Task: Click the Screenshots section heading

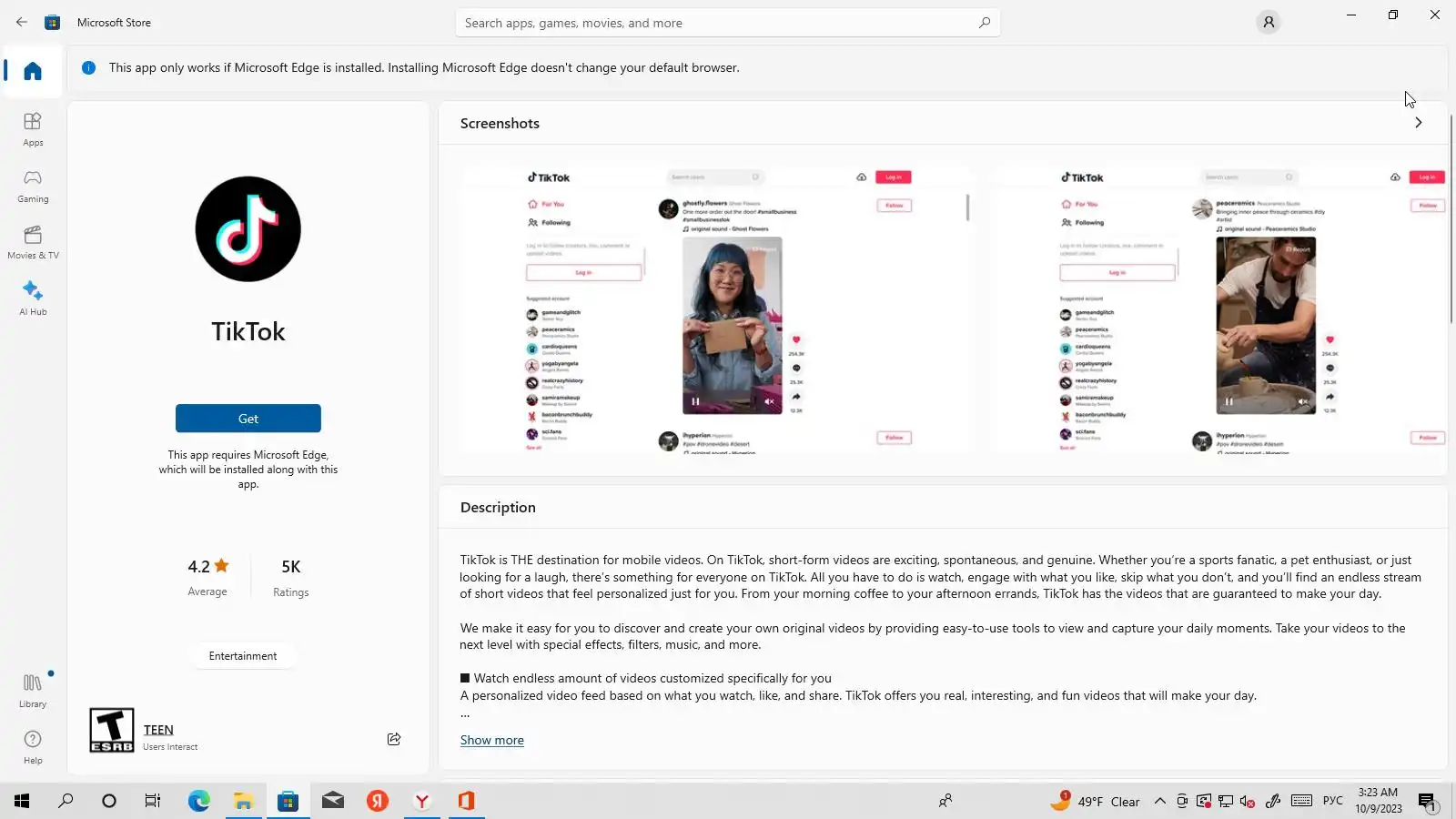Action: click(500, 124)
